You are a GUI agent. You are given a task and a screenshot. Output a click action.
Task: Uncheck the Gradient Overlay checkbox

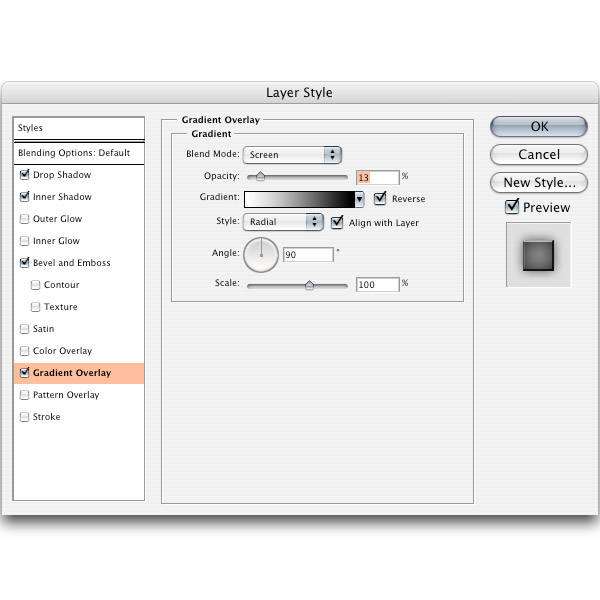[24, 373]
